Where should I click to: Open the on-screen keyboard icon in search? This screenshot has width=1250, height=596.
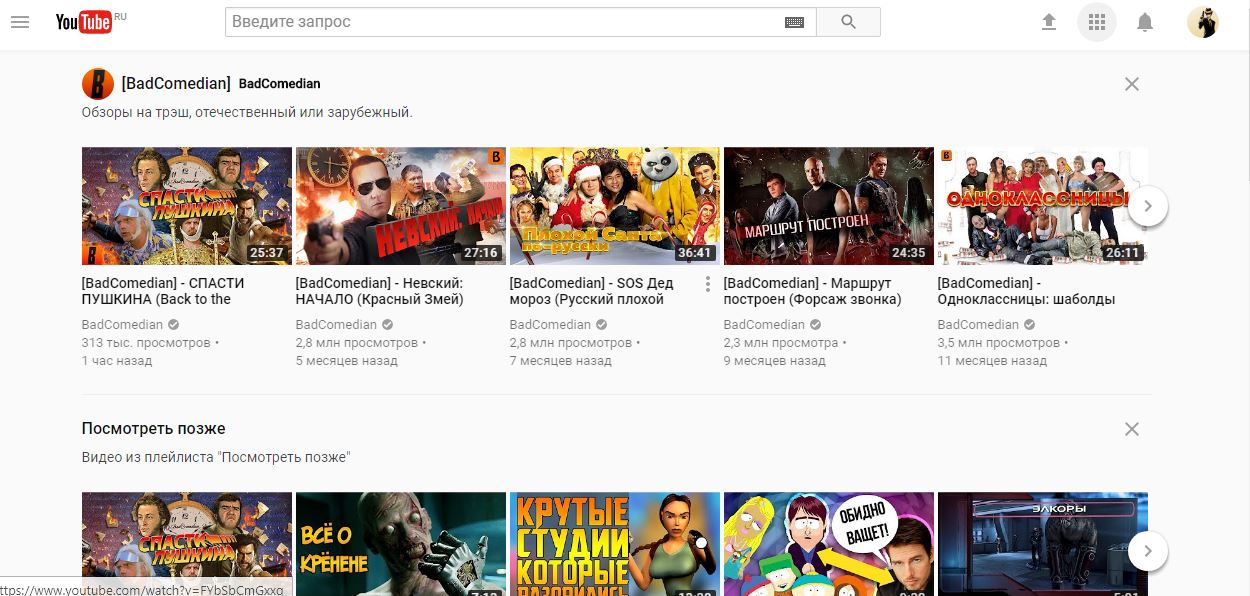(x=795, y=22)
